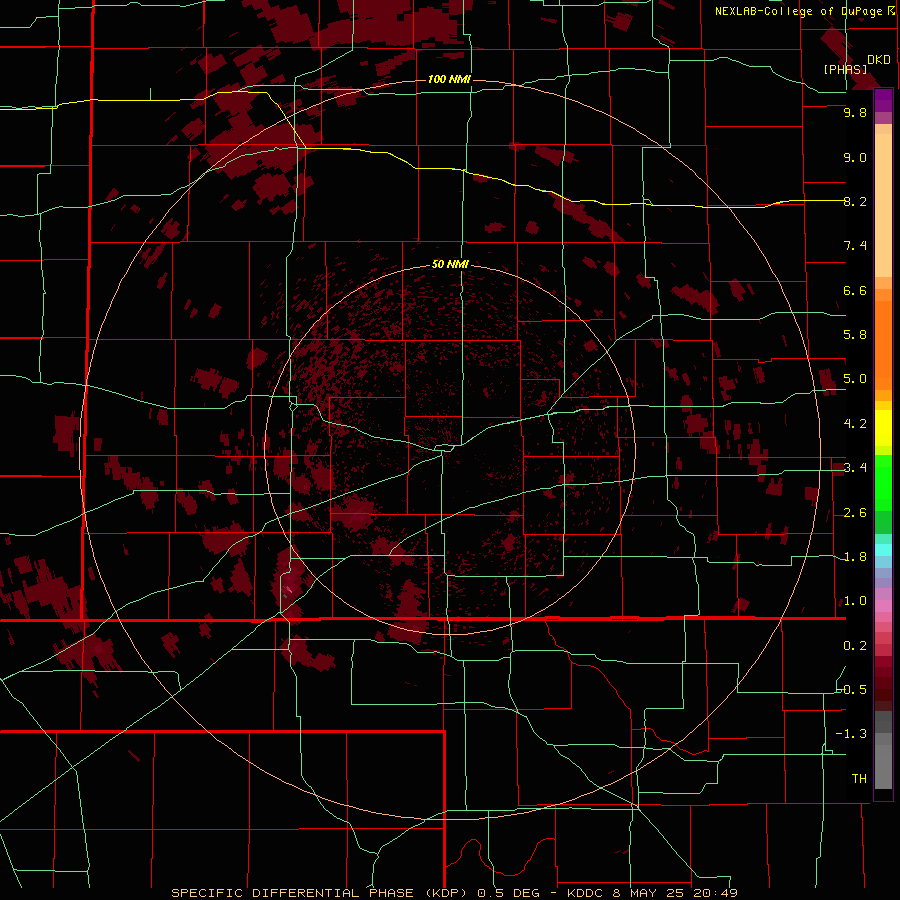Click the 8.2 scale value
Screen dimensions: 900x900
pyautogui.click(x=855, y=201)
